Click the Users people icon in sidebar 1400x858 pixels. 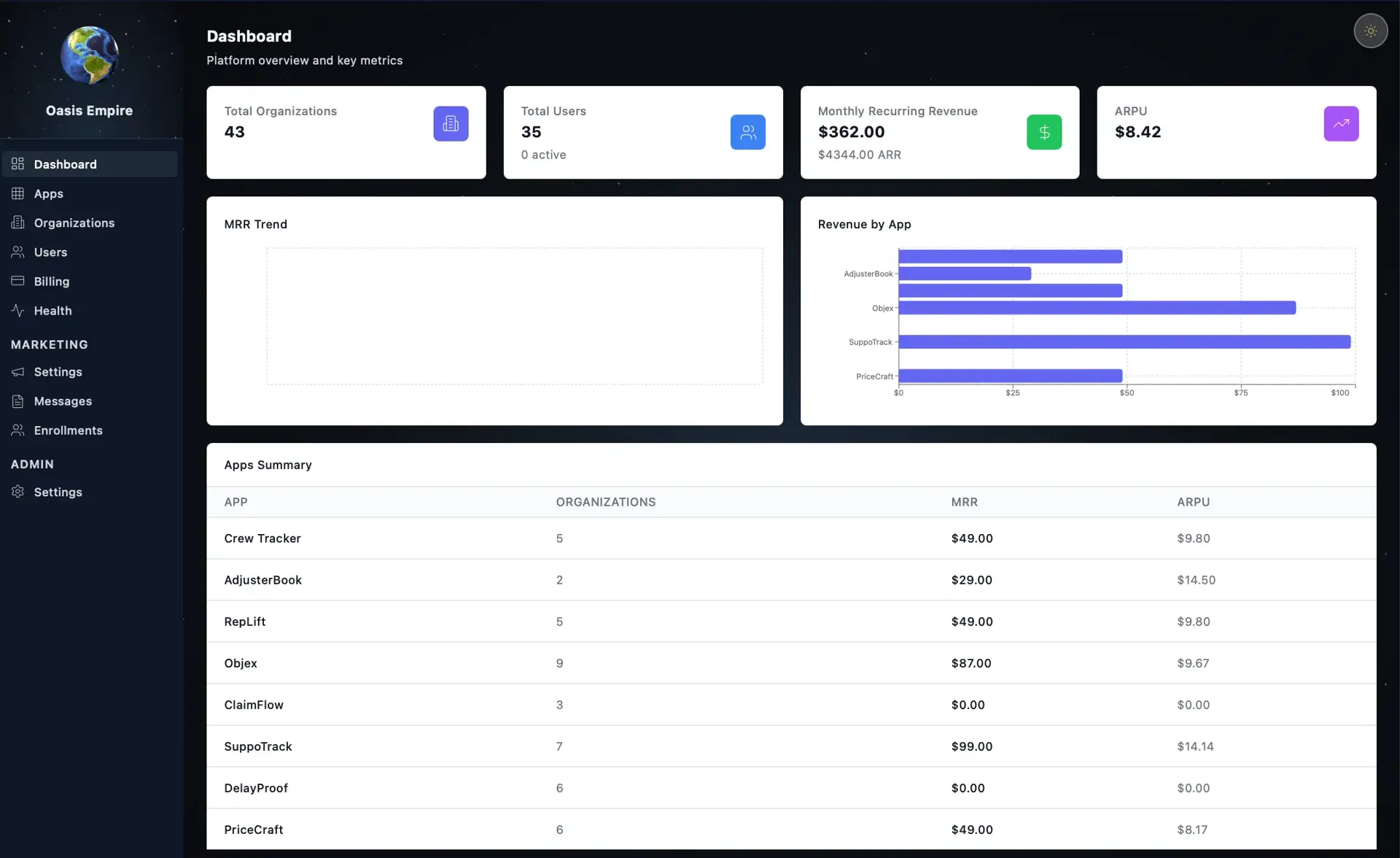(18, 252)
